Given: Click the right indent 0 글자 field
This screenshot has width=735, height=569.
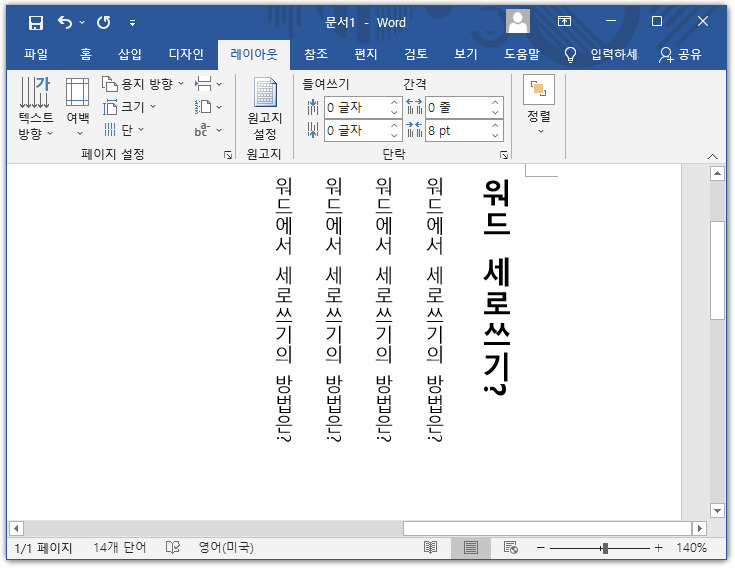Looking at the screenshot, I should [x=356, y=130].
